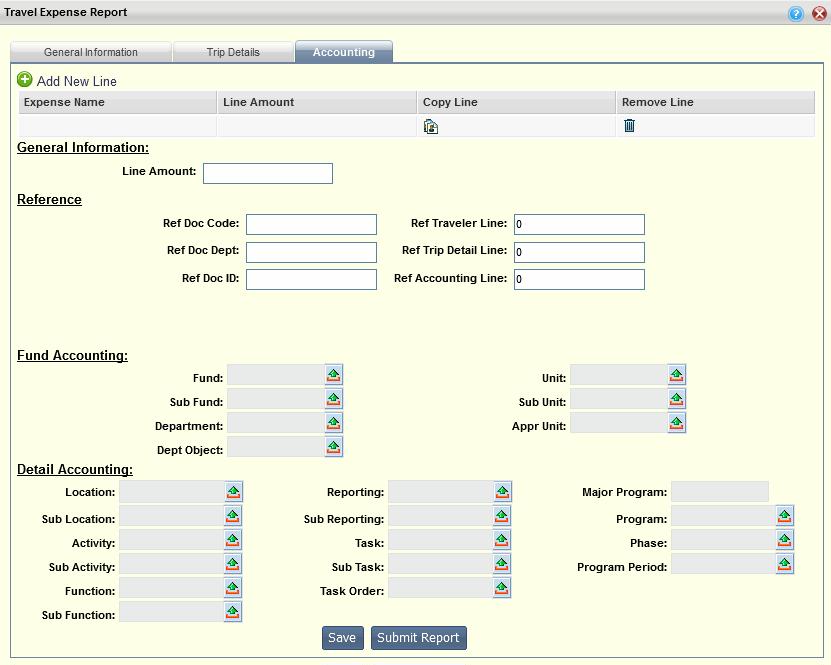Image resolution: width=831 pixels, height=665 pixels.
Task: Click the Fund text field
Action: pyautogui.click(x=276, y=375)
